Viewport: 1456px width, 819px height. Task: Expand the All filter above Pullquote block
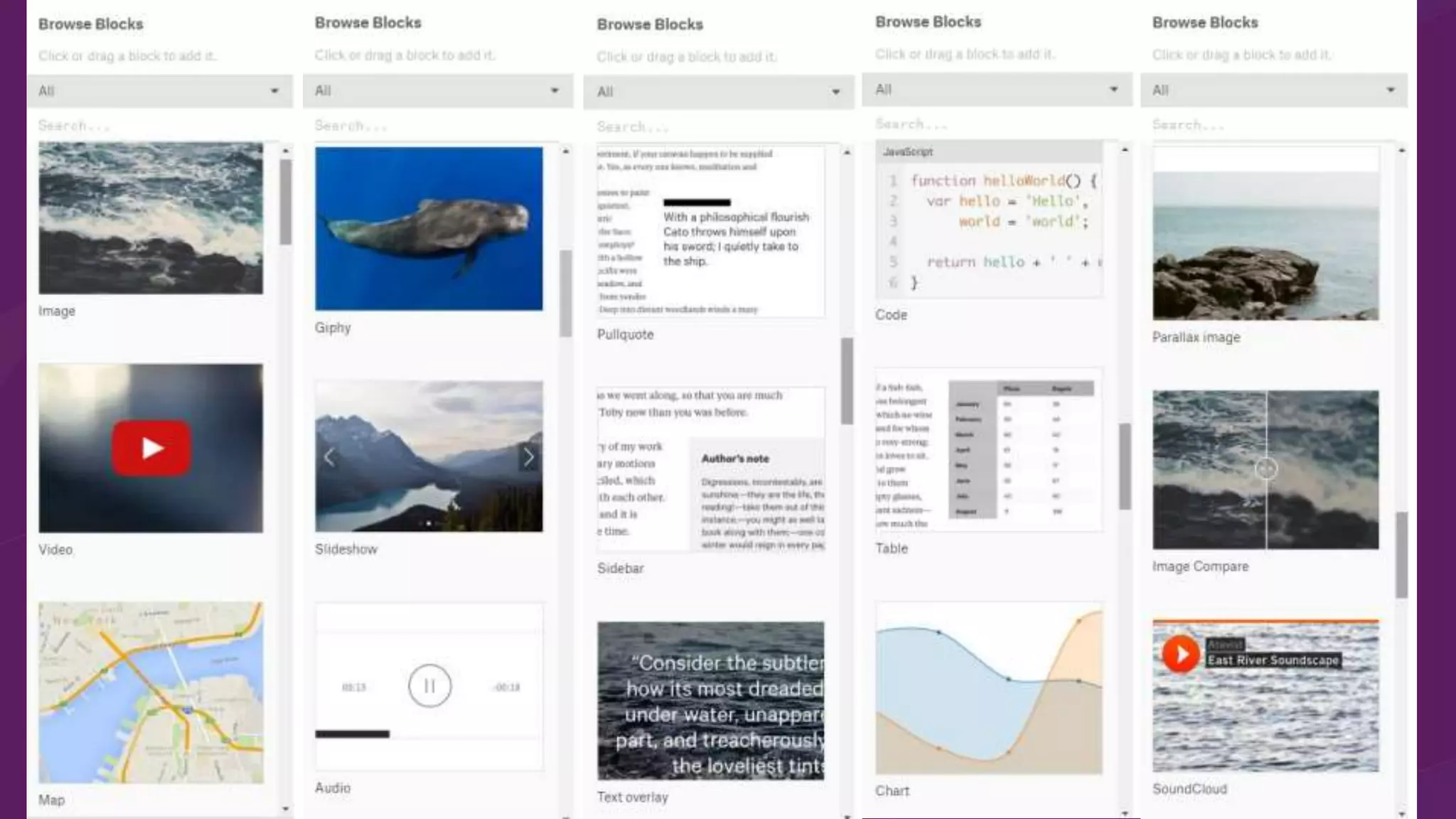pyautogui.click(x=718, y=92)
